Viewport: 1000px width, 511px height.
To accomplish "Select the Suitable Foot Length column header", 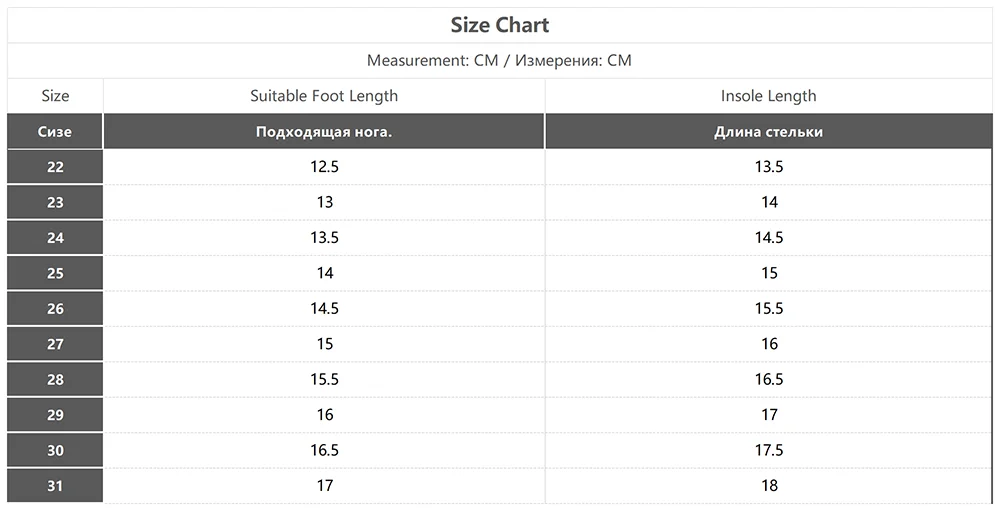I will 324,96.
